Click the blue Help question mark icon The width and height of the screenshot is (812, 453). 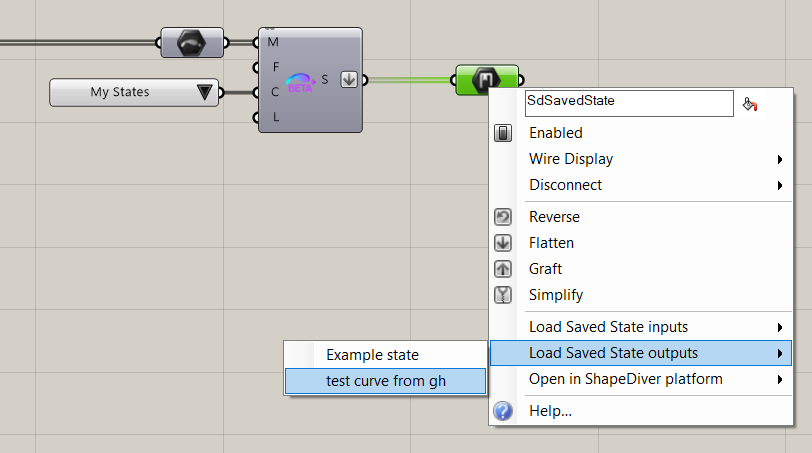tap(504, 411)
